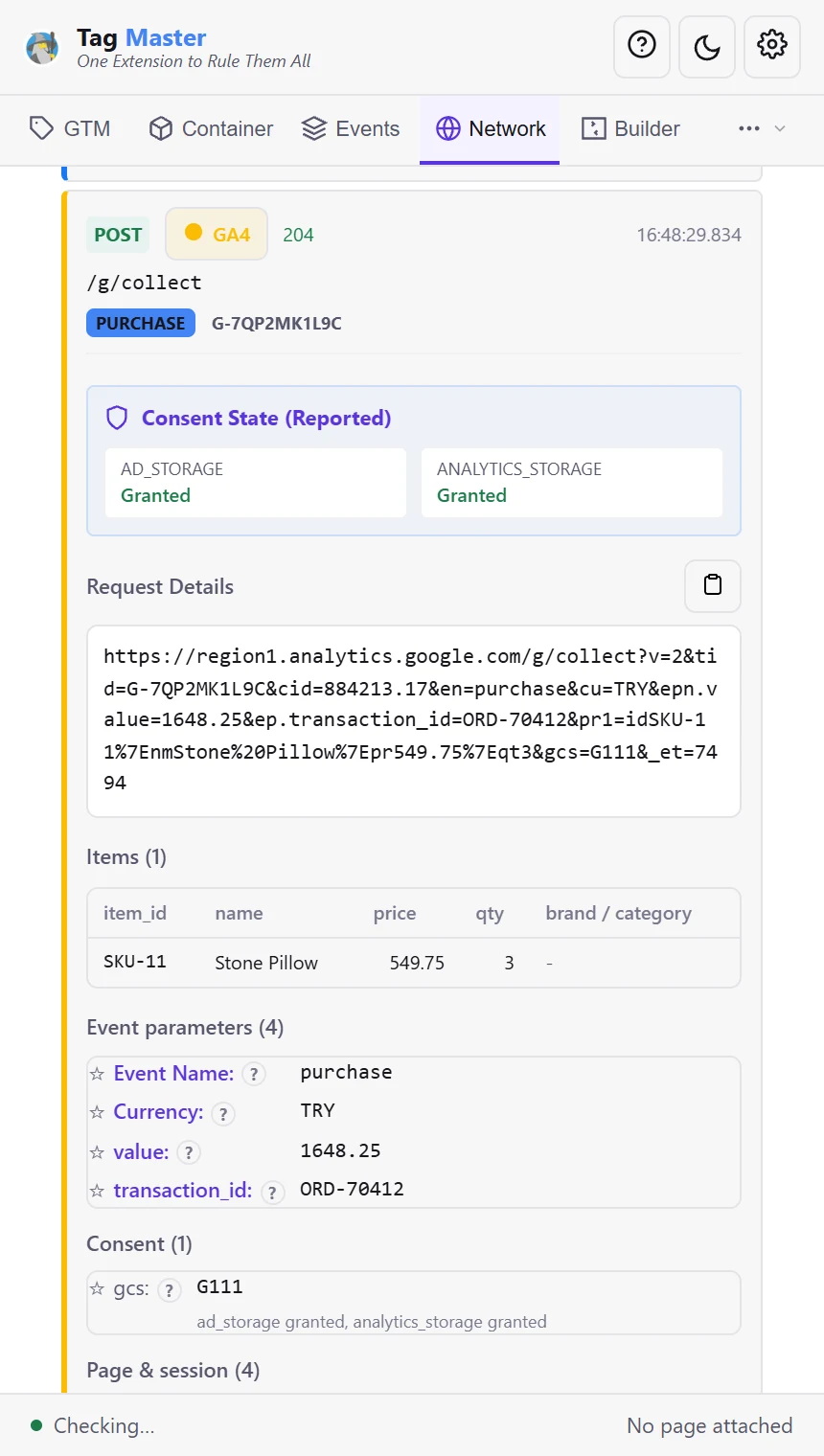Switch to the GTM tab
Screen dimensions: 824x1456
[x=70, y=129]
